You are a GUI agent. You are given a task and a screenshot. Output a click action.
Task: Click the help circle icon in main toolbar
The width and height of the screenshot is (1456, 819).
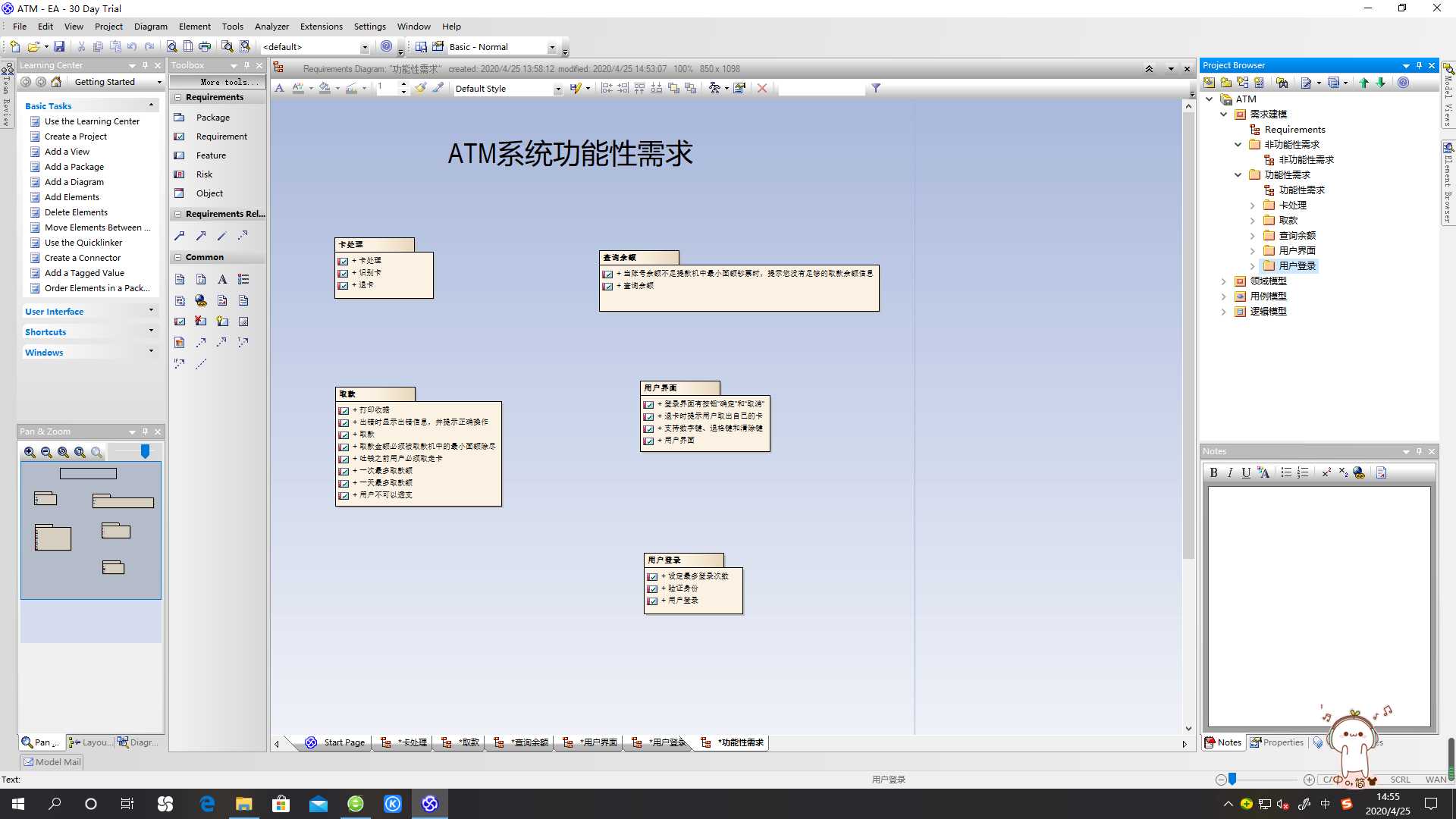click(387, 46)
